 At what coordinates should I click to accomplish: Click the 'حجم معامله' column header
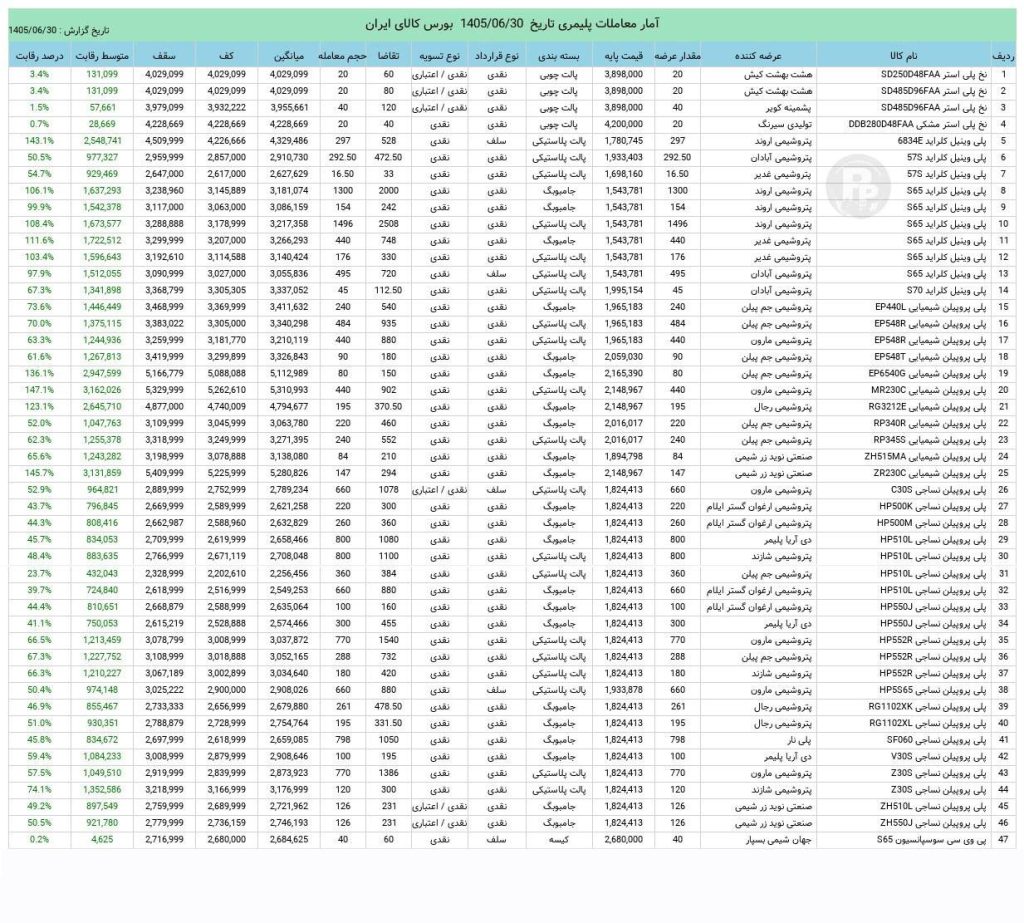[x=343, y=56]
